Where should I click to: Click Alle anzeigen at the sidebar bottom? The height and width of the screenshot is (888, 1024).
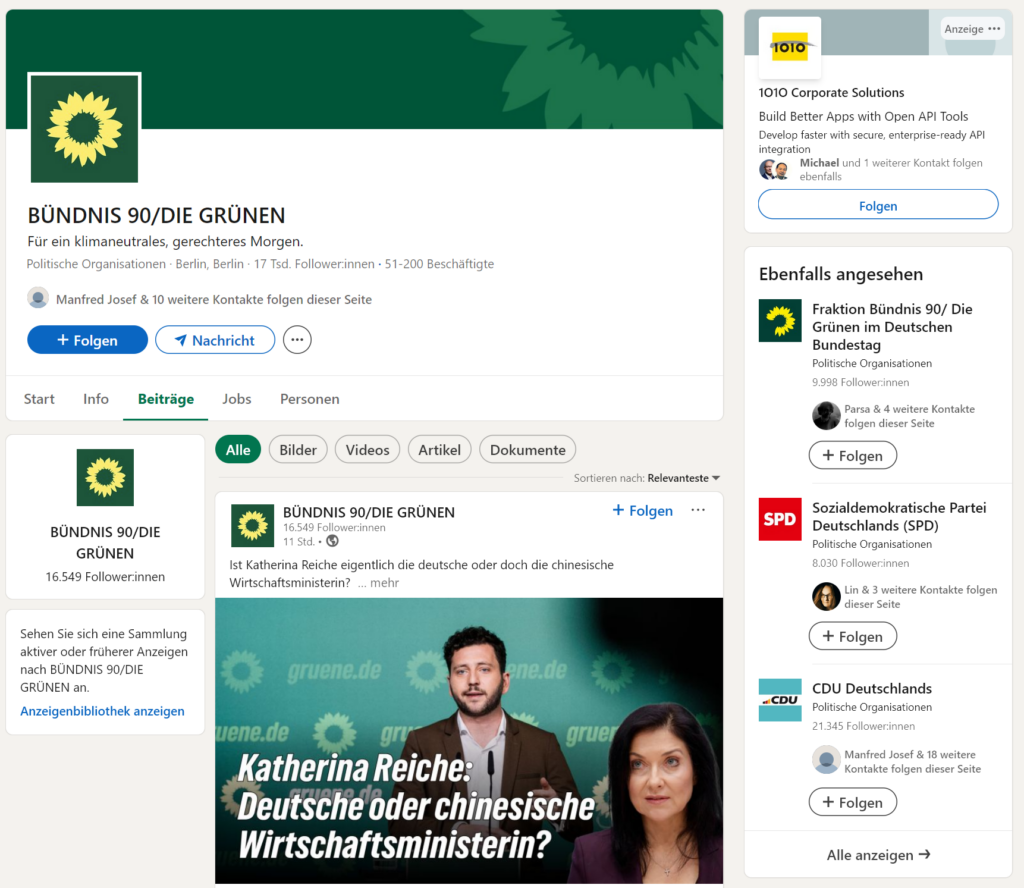878,855
